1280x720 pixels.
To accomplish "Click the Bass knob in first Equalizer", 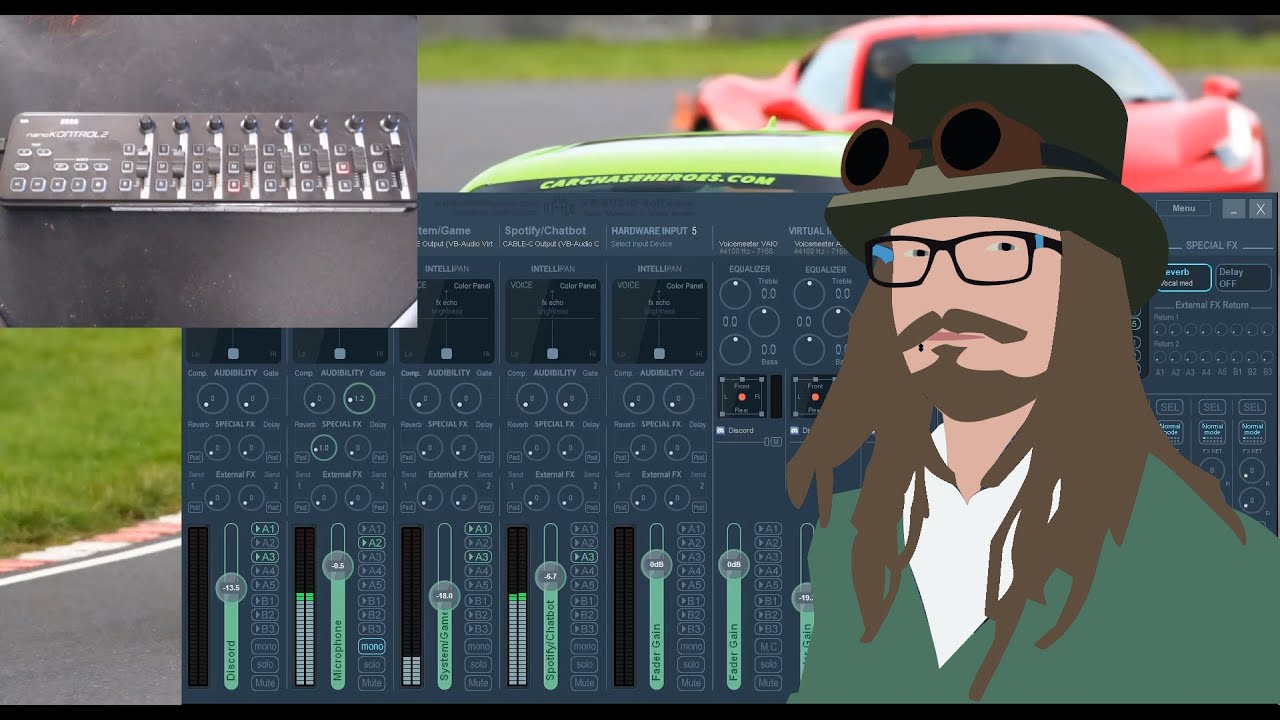I will [x=735, y=349].
